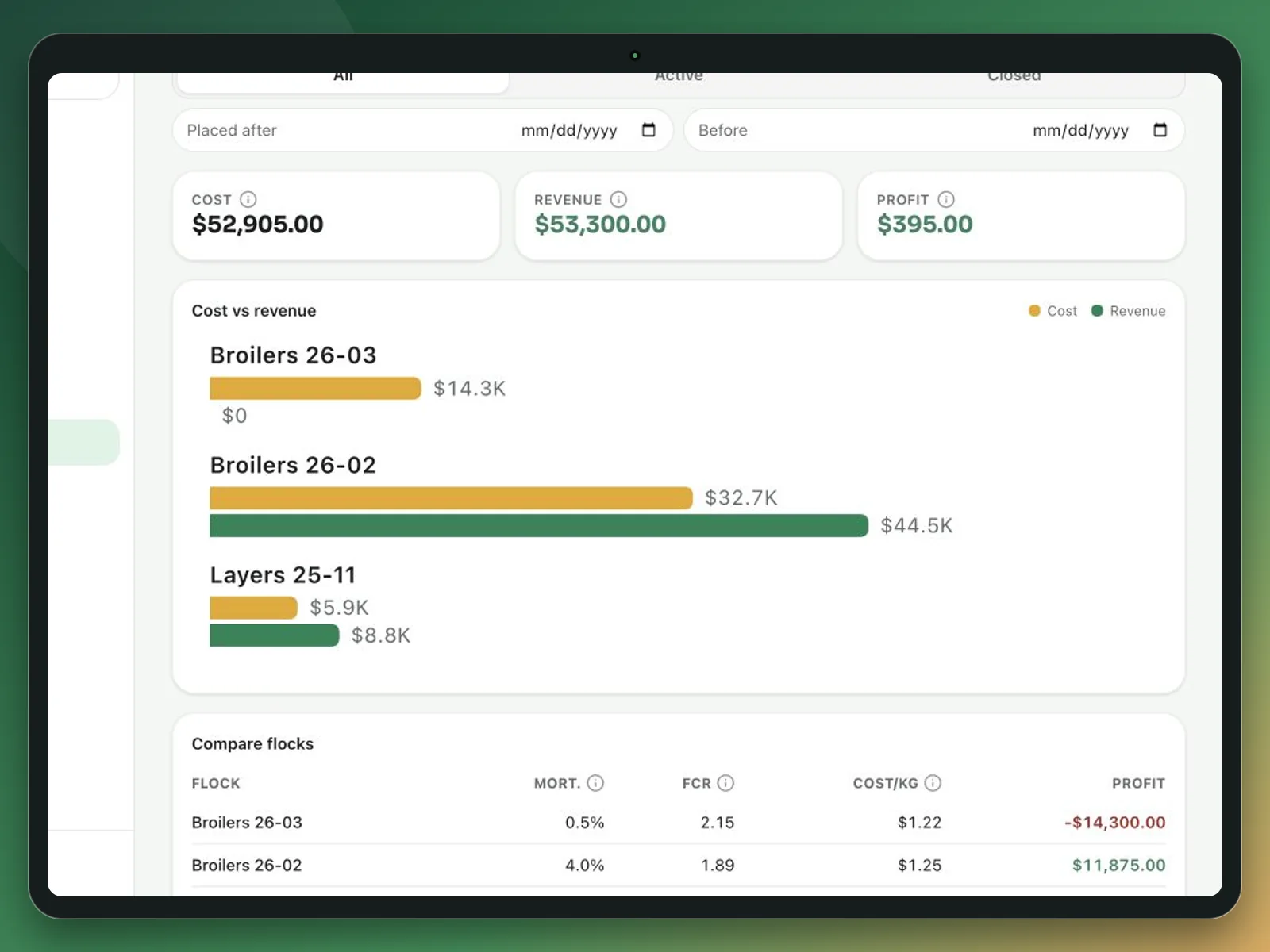Click the $44.5K revenue value
Screen dimensions: 1270x952
coord(917,526)
